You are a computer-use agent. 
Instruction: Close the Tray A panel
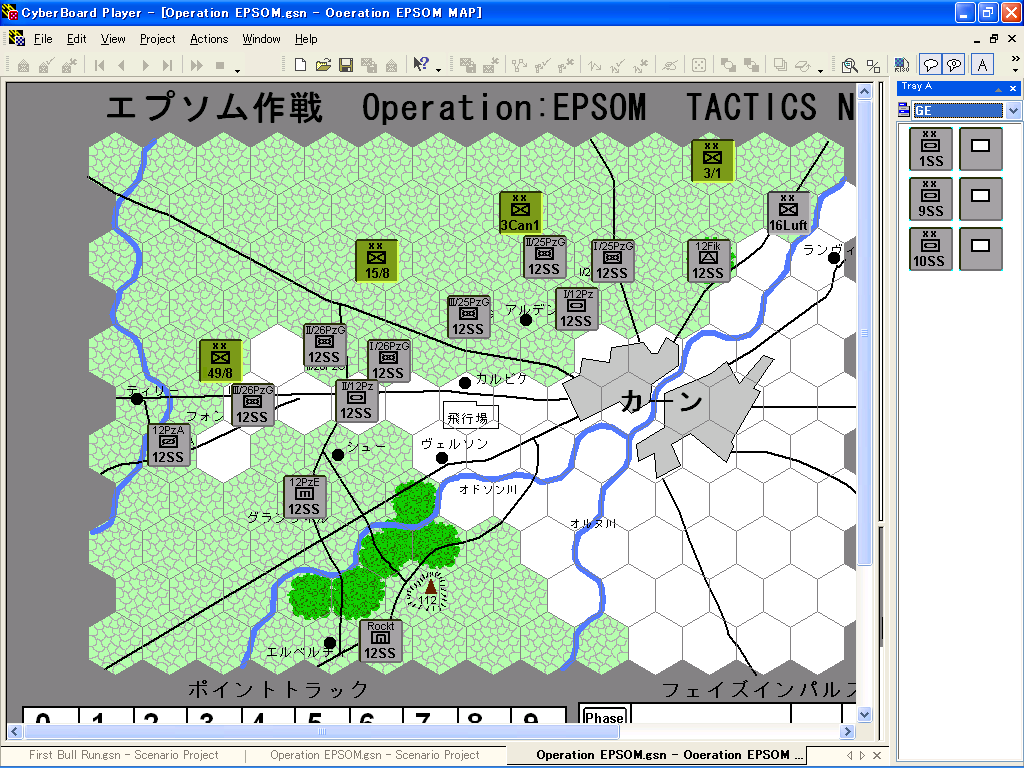(1013, 89)
